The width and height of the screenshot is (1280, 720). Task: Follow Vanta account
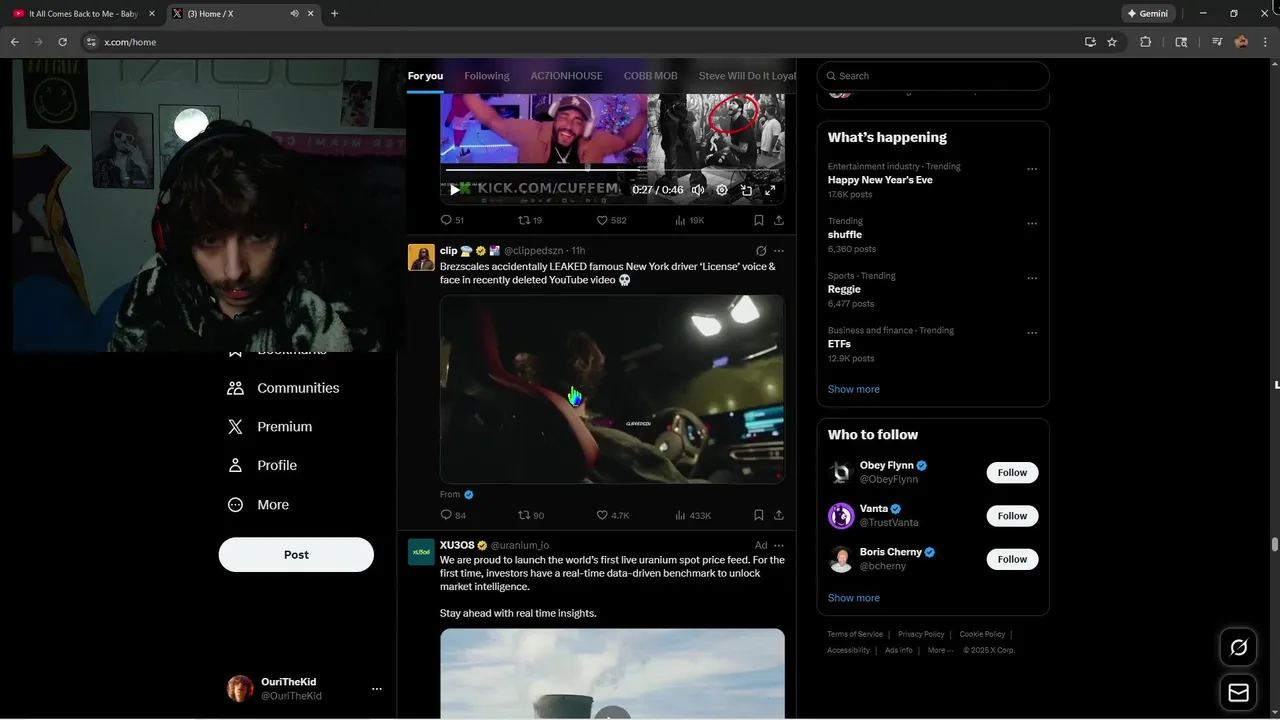(1012, 516)
